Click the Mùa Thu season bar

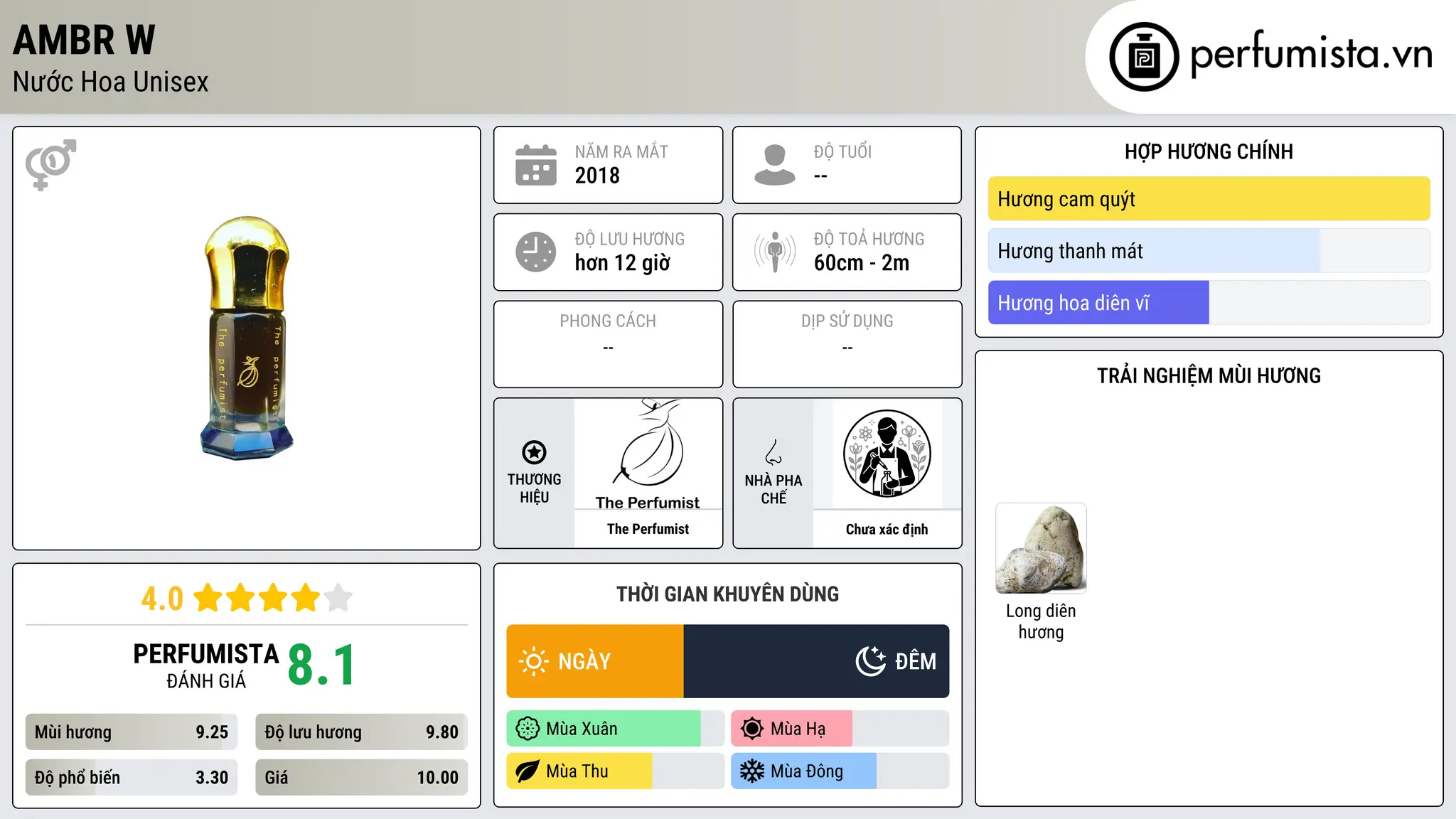click(616, 771)
